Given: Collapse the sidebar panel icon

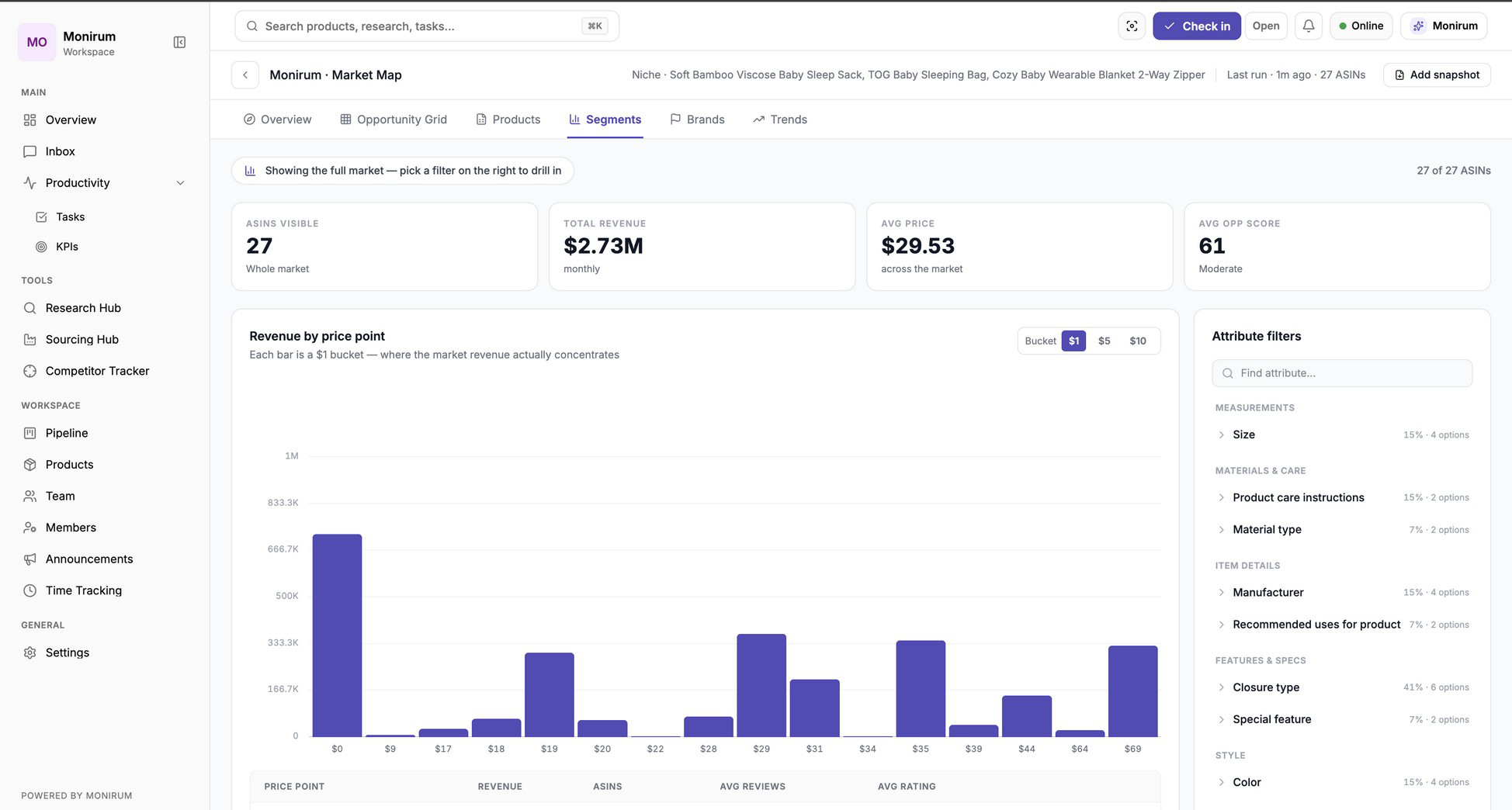Looking at the screenshot, I should pos(179,42).
